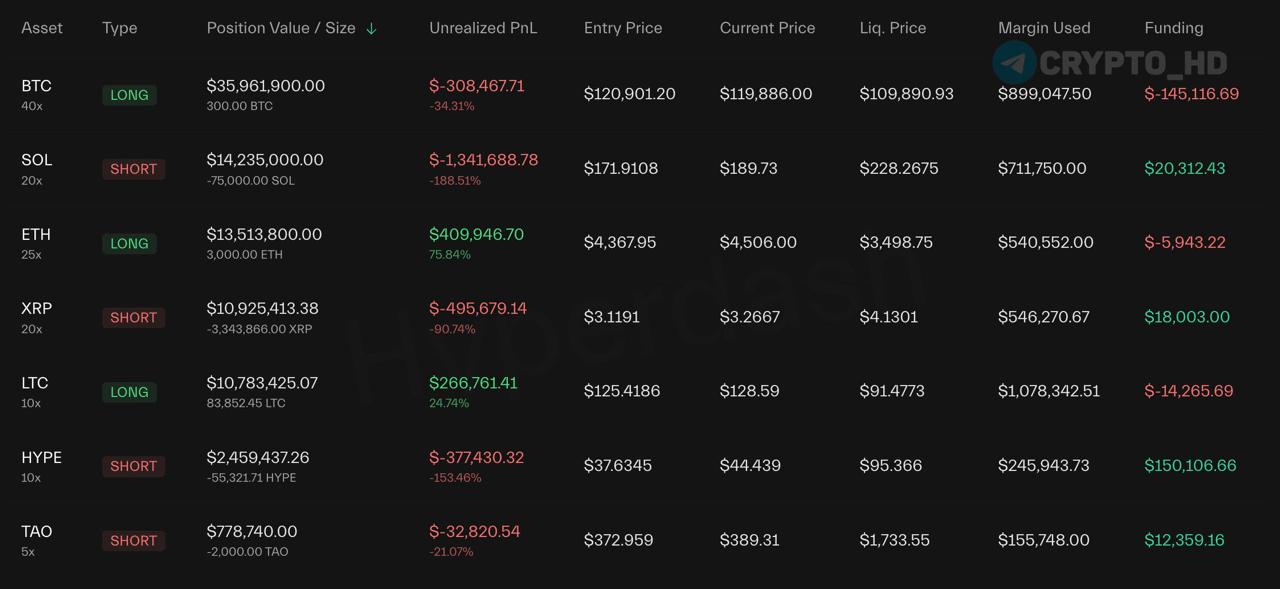Click ETH unrealized PnL value $409,946.70

click(x=476, y=234)
